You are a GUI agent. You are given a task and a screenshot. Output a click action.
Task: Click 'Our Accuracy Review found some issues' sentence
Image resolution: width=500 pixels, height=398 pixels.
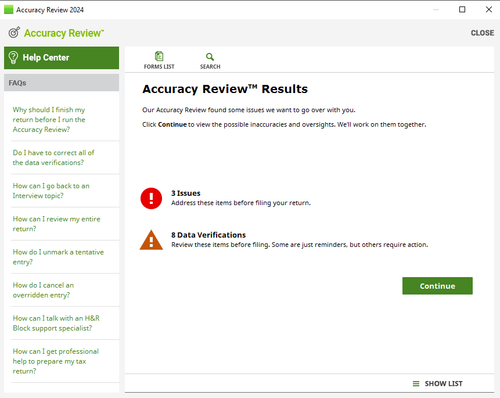click(249, 110)
